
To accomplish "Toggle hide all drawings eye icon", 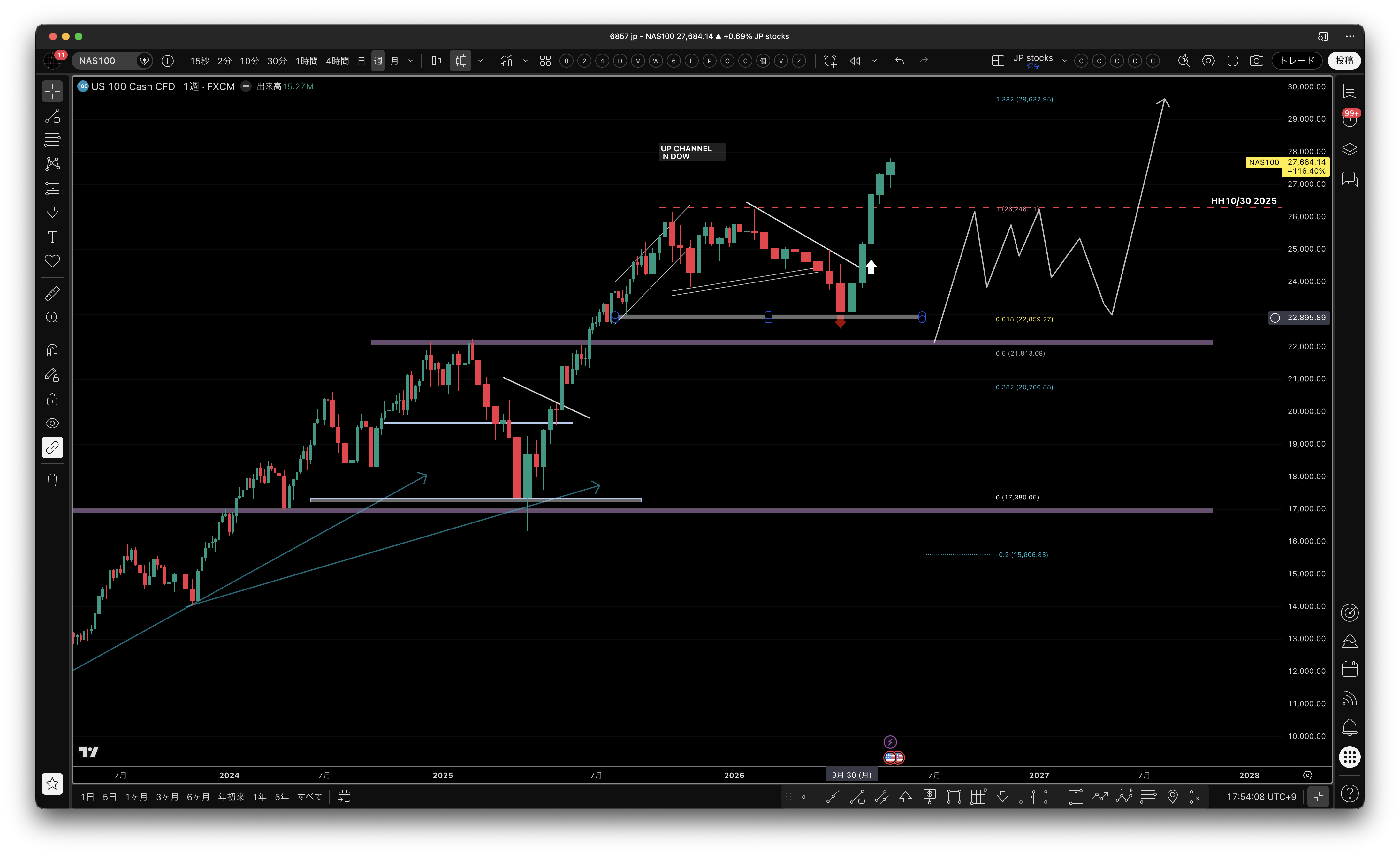I will pos(52,423).
